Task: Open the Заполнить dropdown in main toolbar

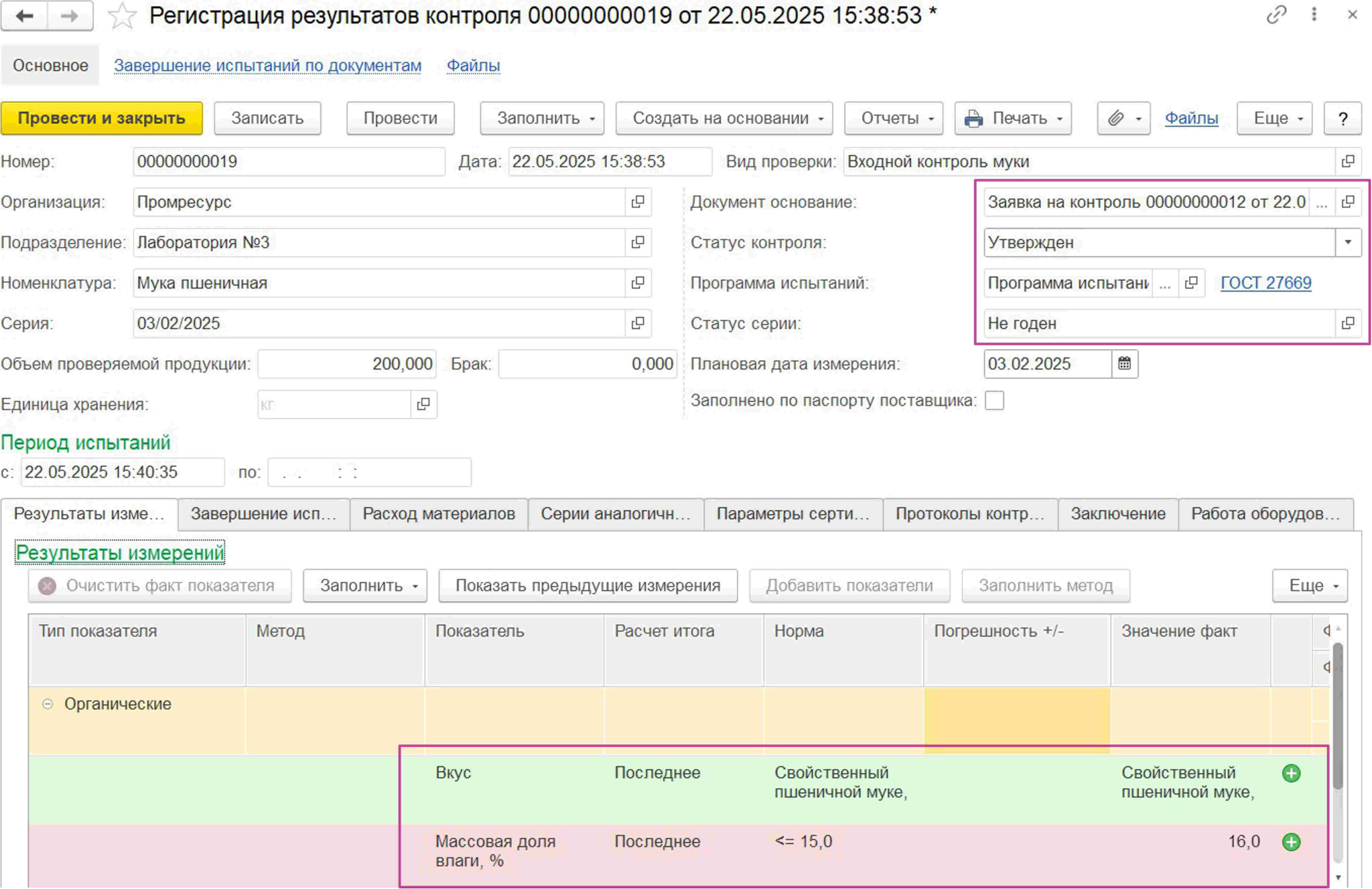Action: tap(542, 119)
